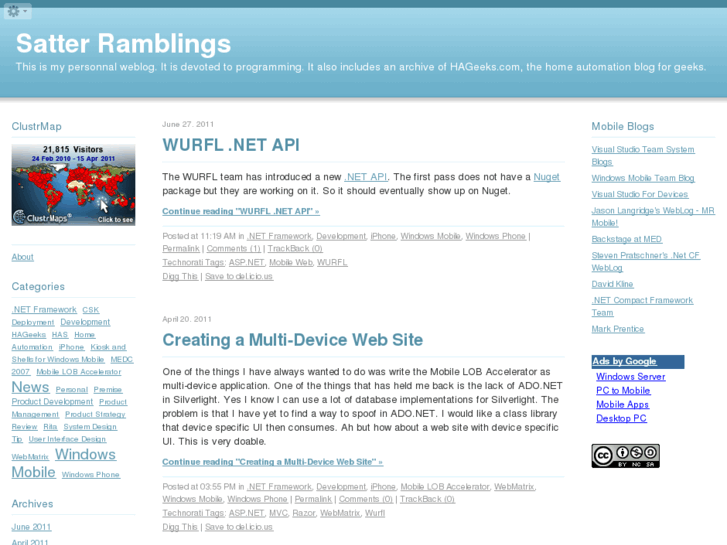The width and height of the screenshot is (727, 545).
Task: Continue reading Creating a Multi-Device Web Site
Action: (273, 462)
